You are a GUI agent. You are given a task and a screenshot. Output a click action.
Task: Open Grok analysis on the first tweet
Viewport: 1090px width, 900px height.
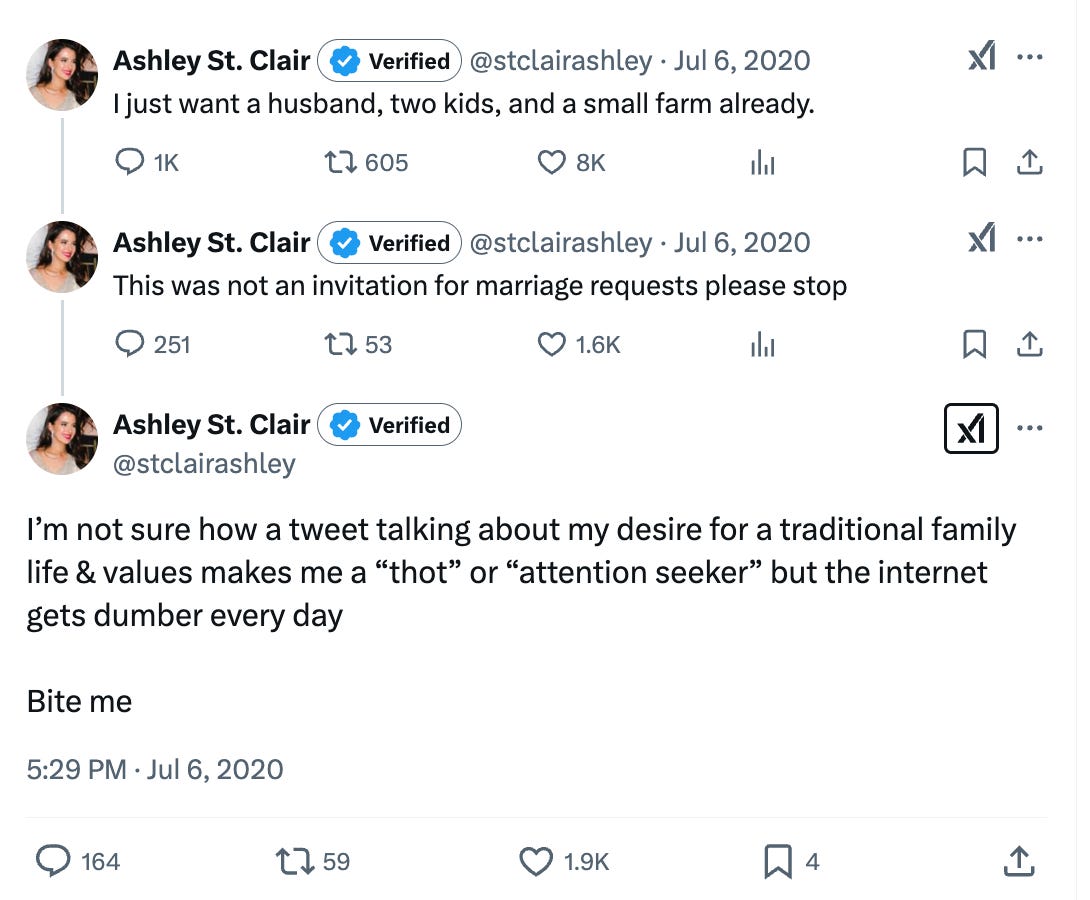[981, 57]
